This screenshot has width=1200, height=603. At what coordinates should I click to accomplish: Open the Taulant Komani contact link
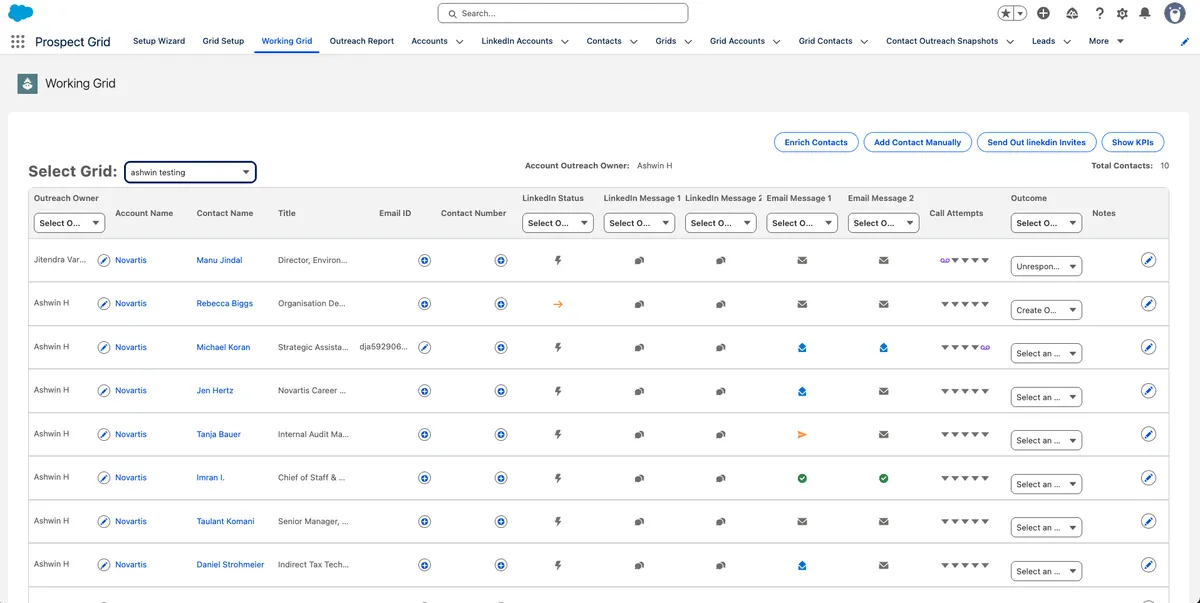225,521
